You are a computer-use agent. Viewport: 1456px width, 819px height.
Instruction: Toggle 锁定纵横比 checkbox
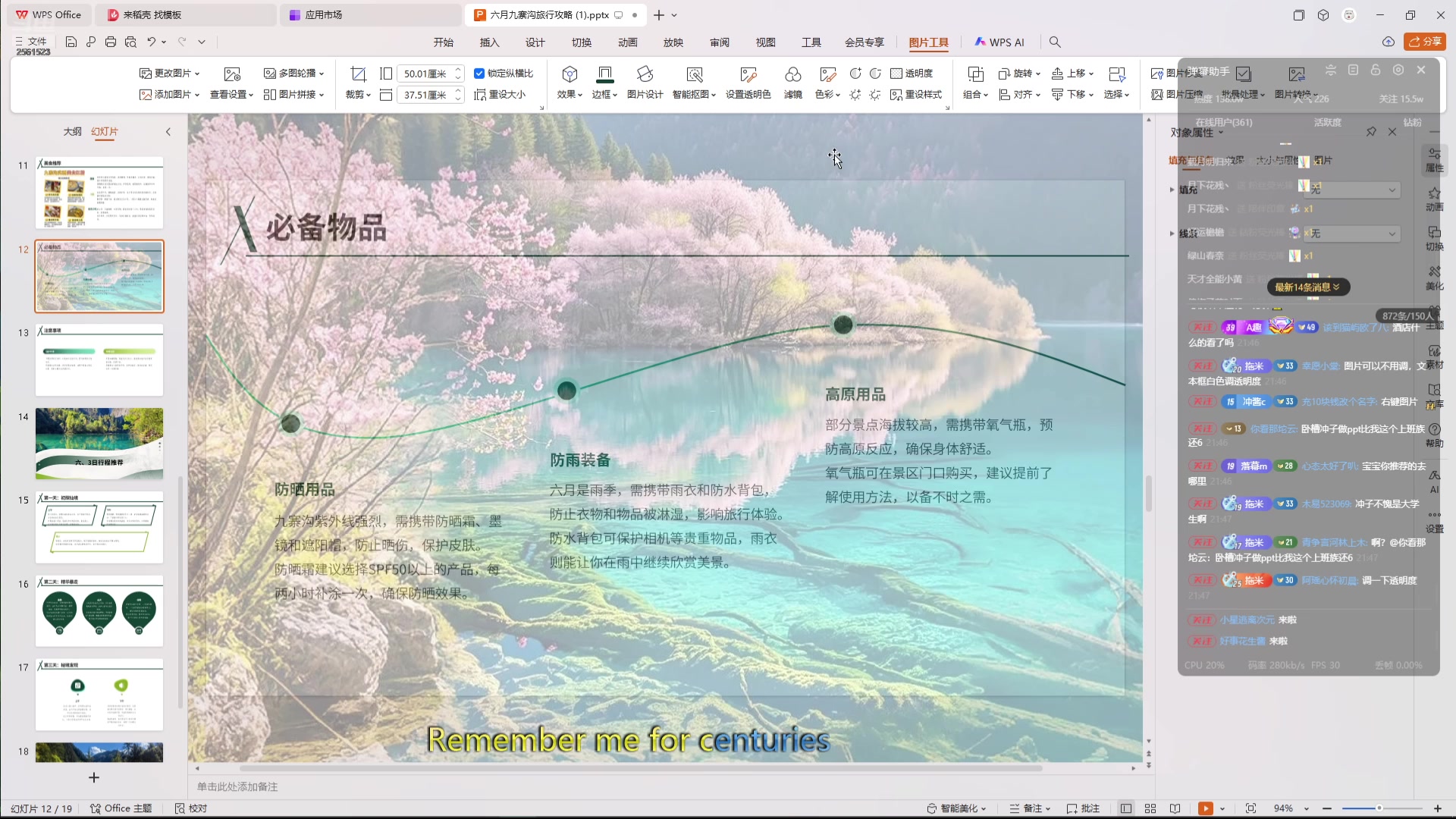pyautogui.click(x=479, y=74)
